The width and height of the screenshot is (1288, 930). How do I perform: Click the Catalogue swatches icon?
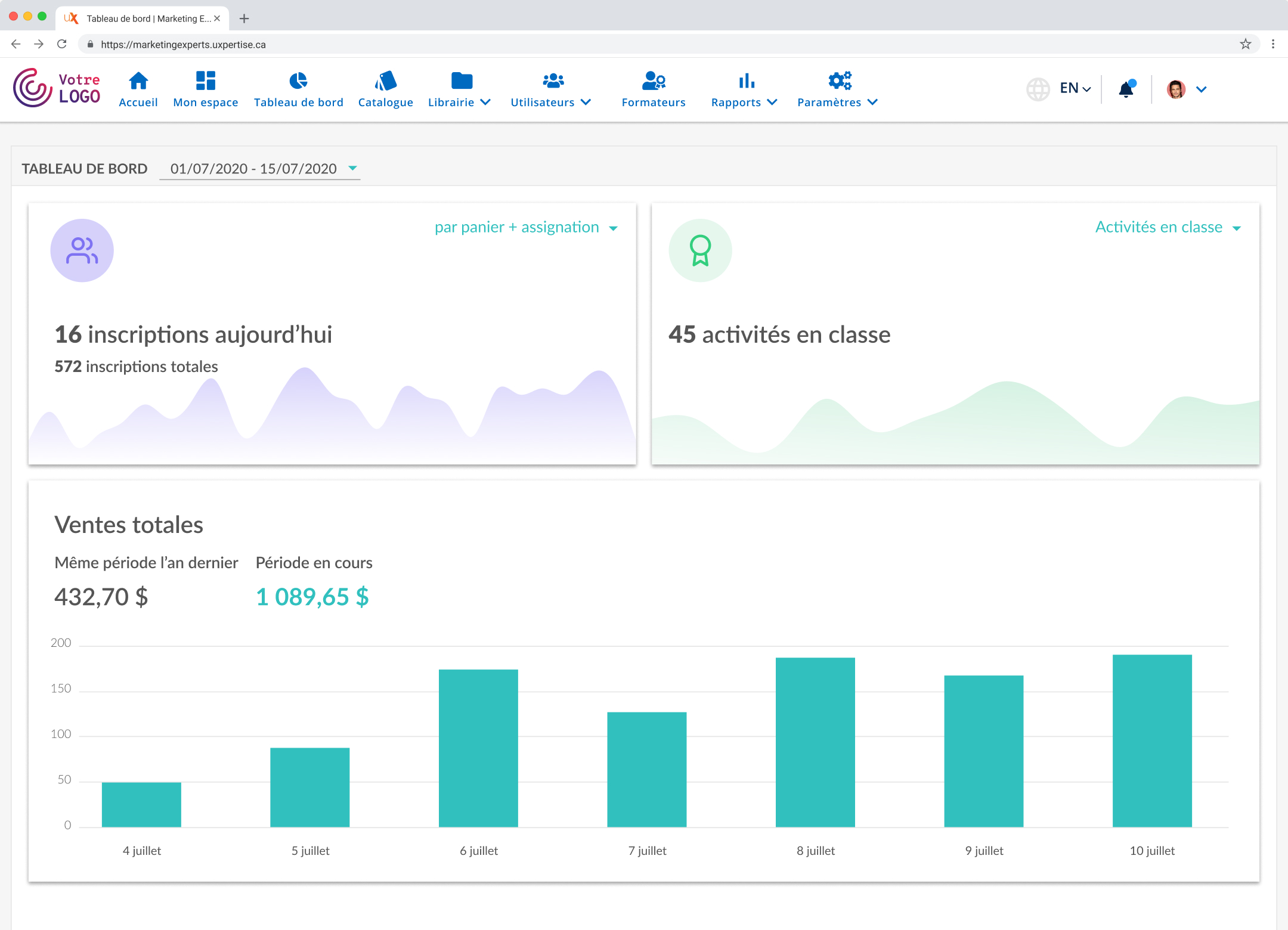(386, 80)
